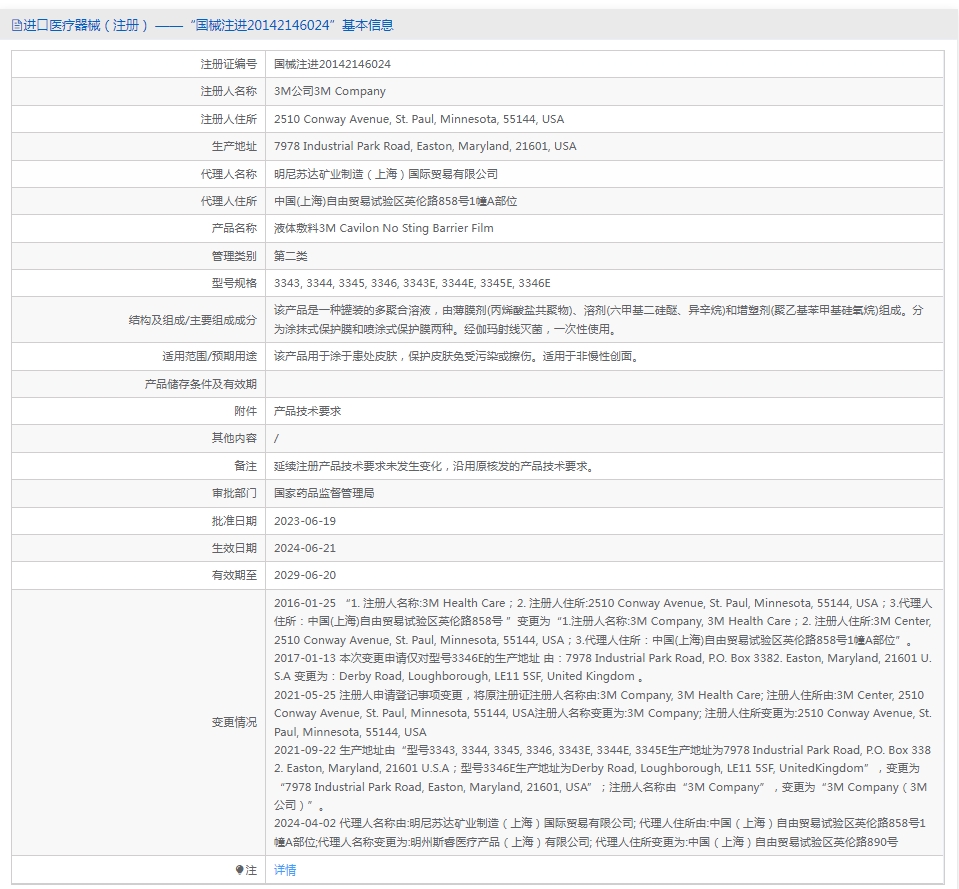Click management class value 第二类
The width and height of the screenshot is (959, 889).
pos(291,256)
